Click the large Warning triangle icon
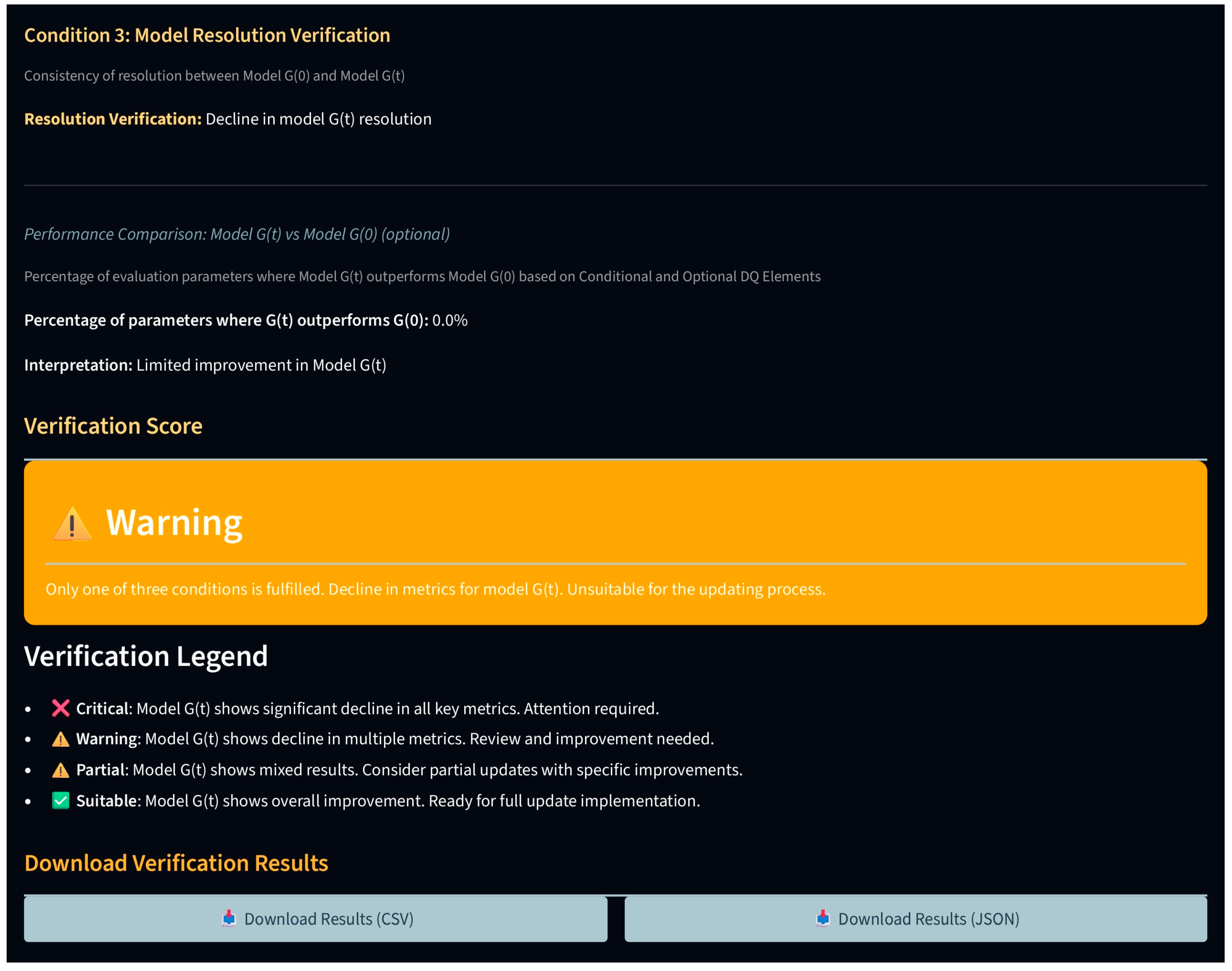Screen dimensions: 1232x971 (72, 524)
